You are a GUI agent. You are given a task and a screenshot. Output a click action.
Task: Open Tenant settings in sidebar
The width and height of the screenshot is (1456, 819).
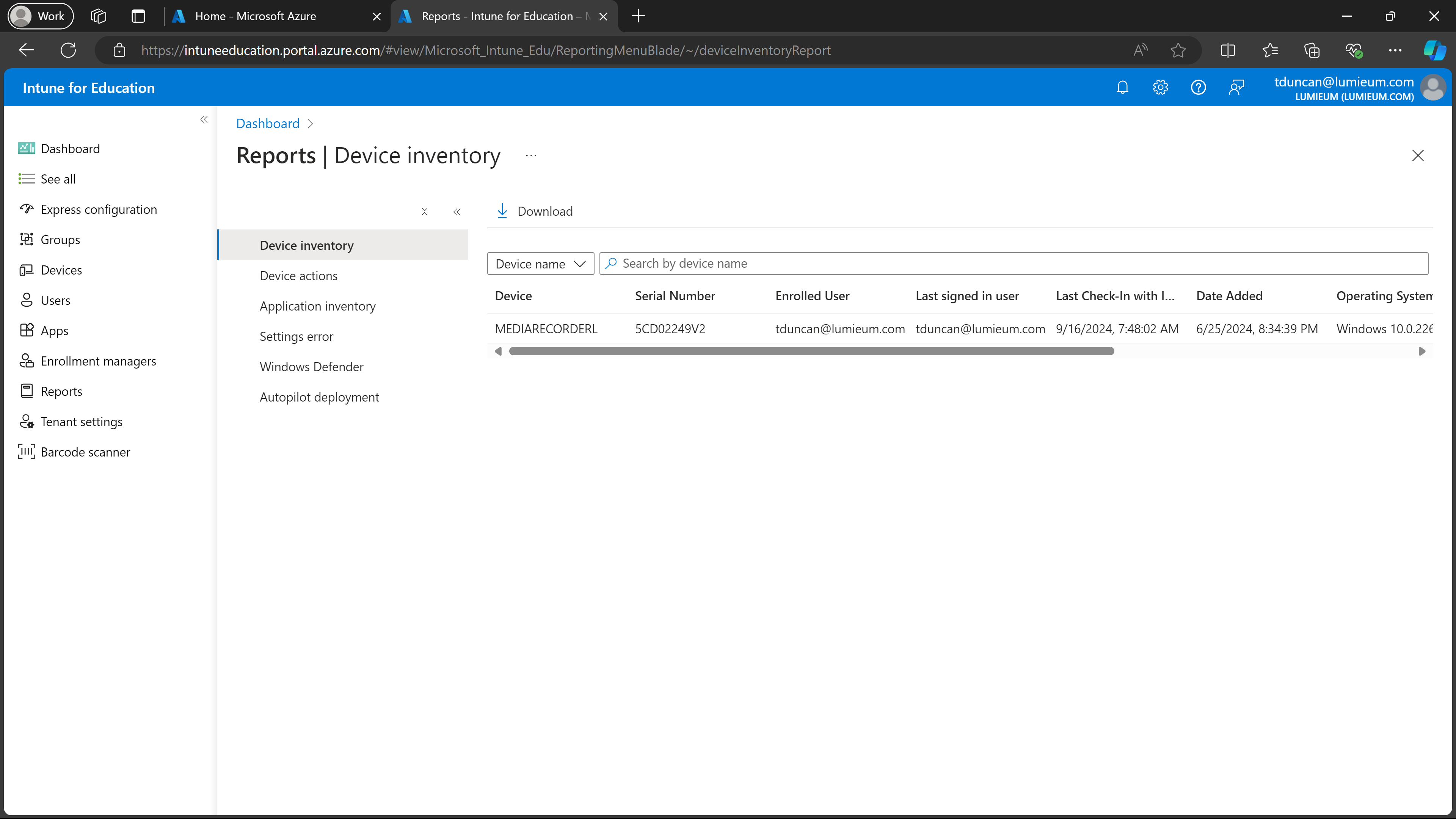82,422
